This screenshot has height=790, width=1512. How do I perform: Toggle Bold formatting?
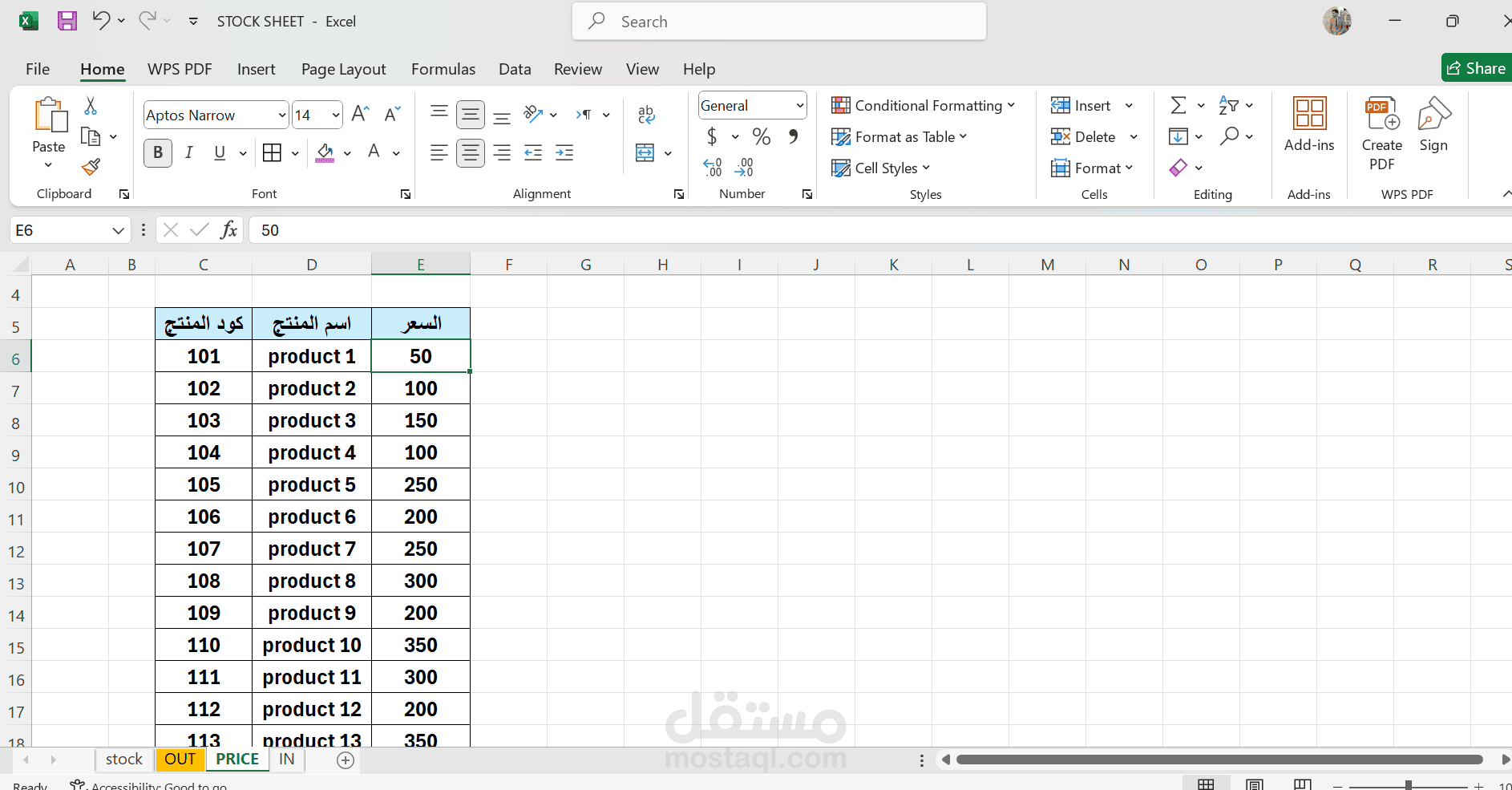coord(158,152)
